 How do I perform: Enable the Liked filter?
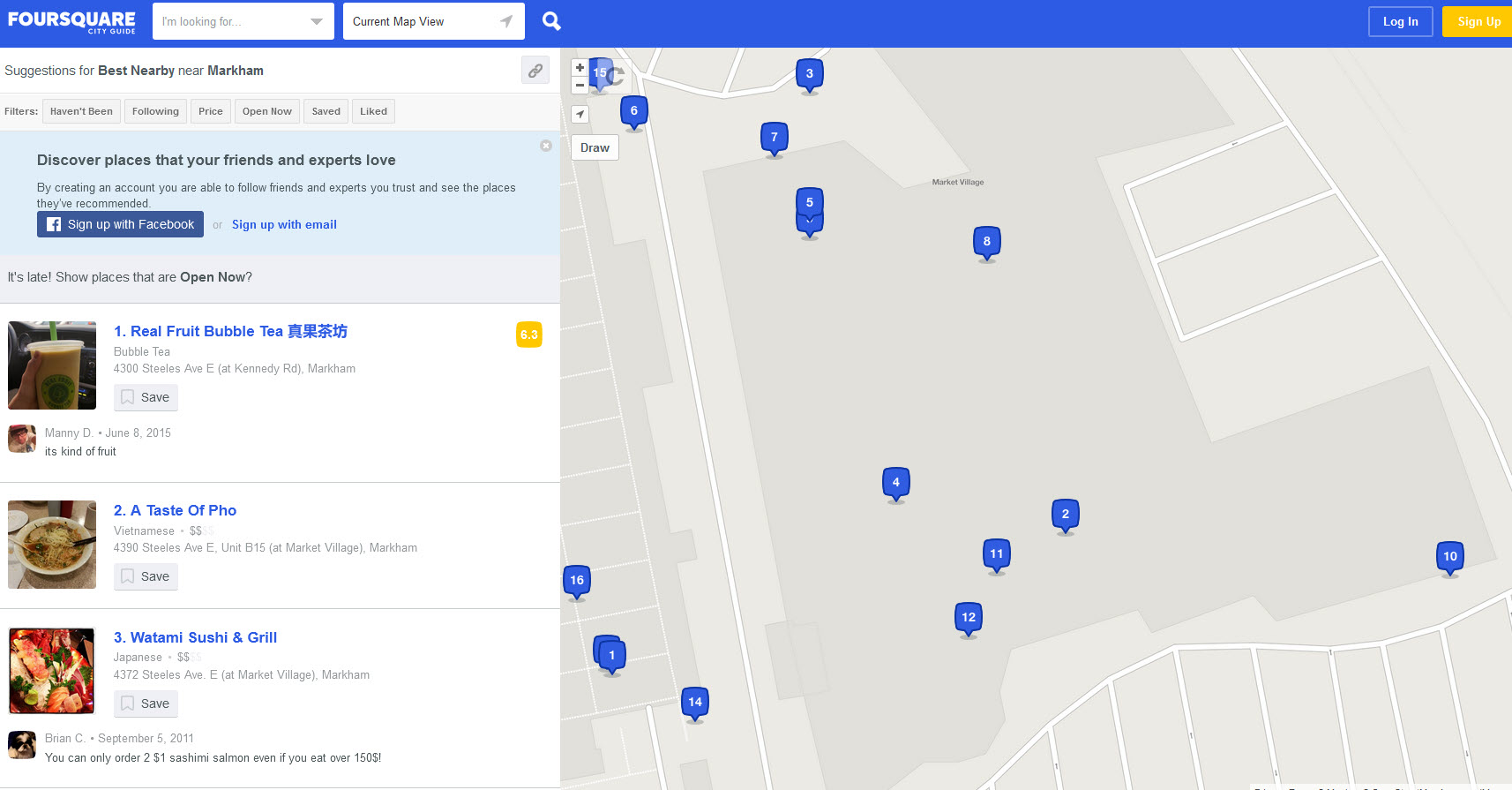[373, 111]
